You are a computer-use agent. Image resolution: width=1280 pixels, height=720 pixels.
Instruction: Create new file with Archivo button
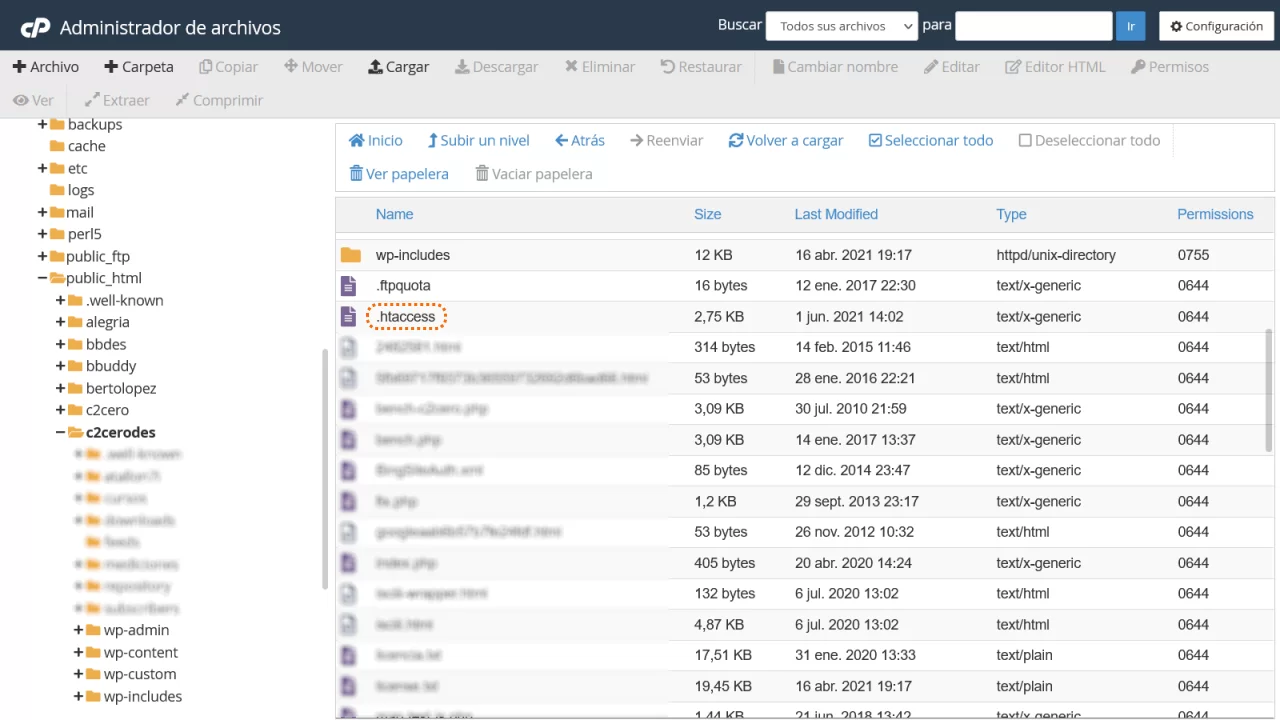coord(46,67)
